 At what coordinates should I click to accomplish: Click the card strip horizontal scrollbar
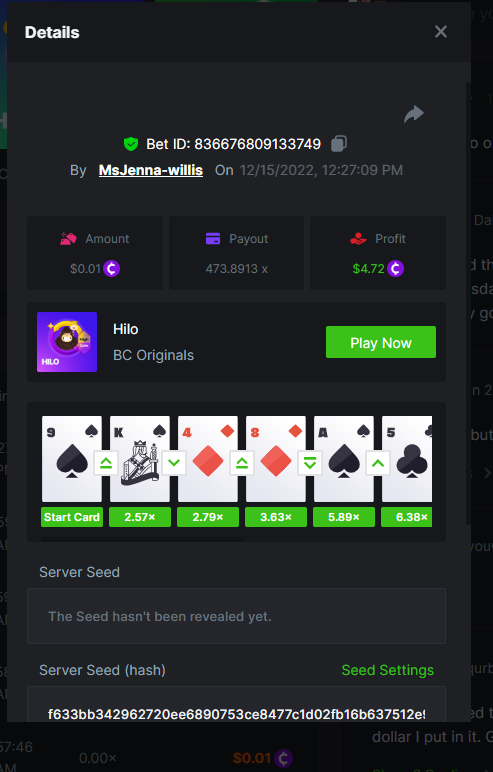pyautogui.click(x=143, y=540)
